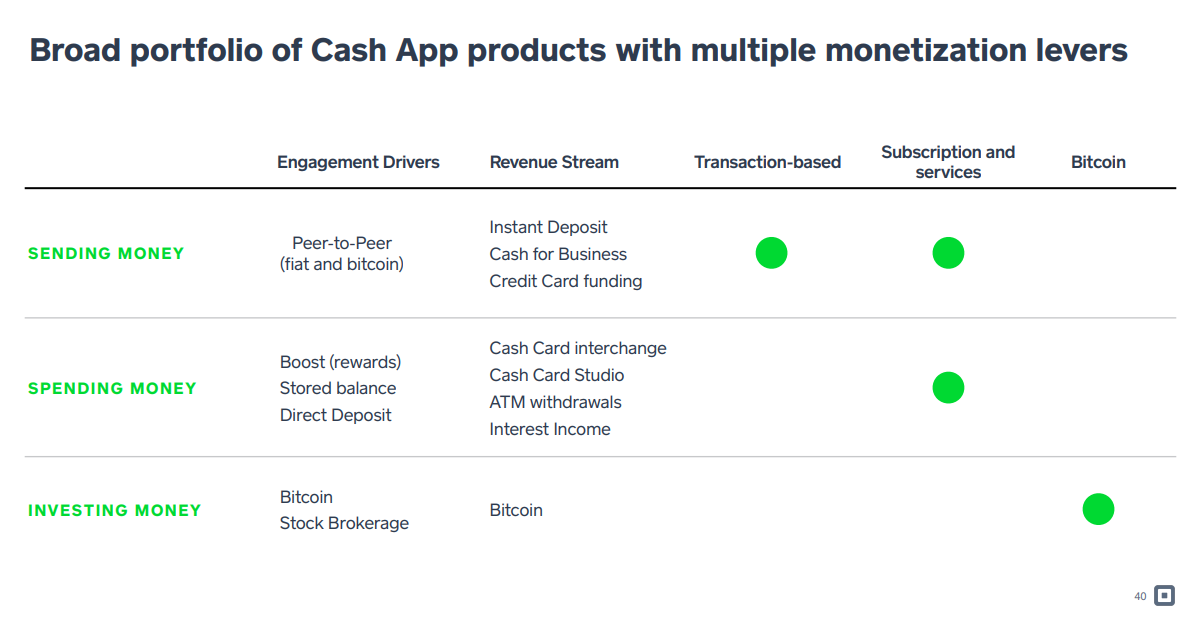Image resolution: width=1191 pixels, height=625 pixels.
Task: Click the Sending Money Transaction-based green dot
Action: click(x=771, y=253)
